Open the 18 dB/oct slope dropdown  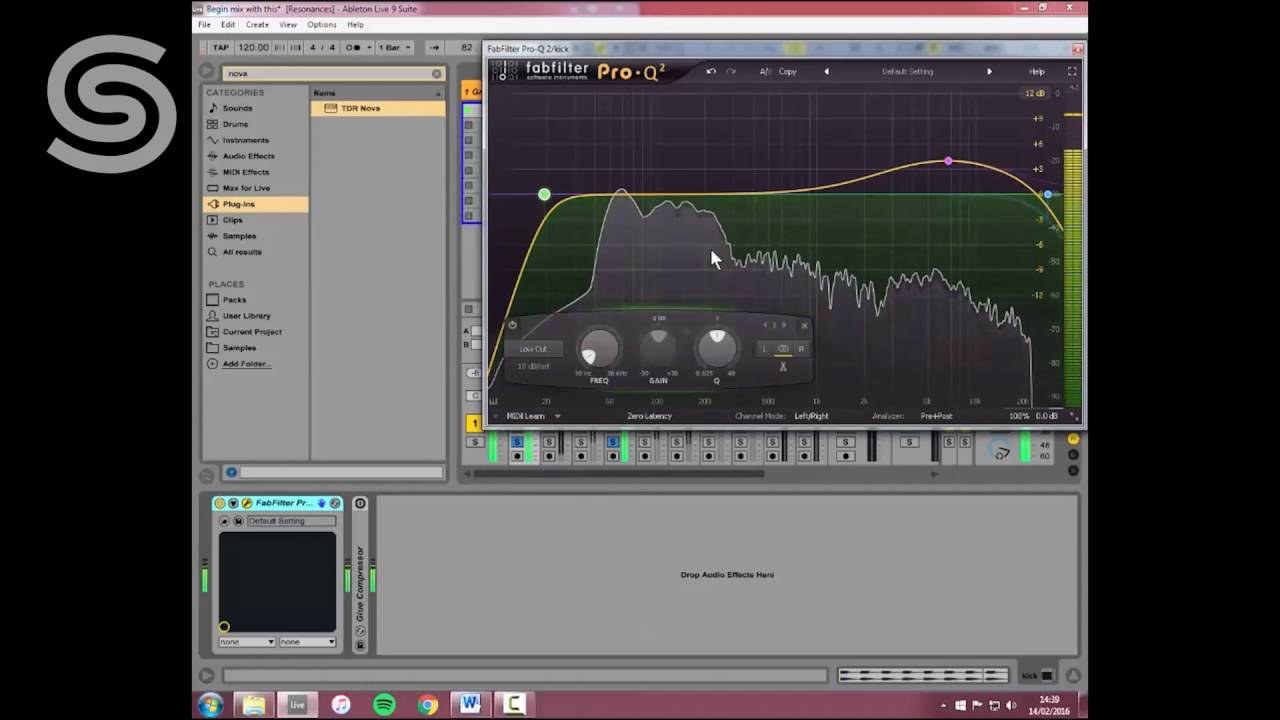tap(533, 366)
